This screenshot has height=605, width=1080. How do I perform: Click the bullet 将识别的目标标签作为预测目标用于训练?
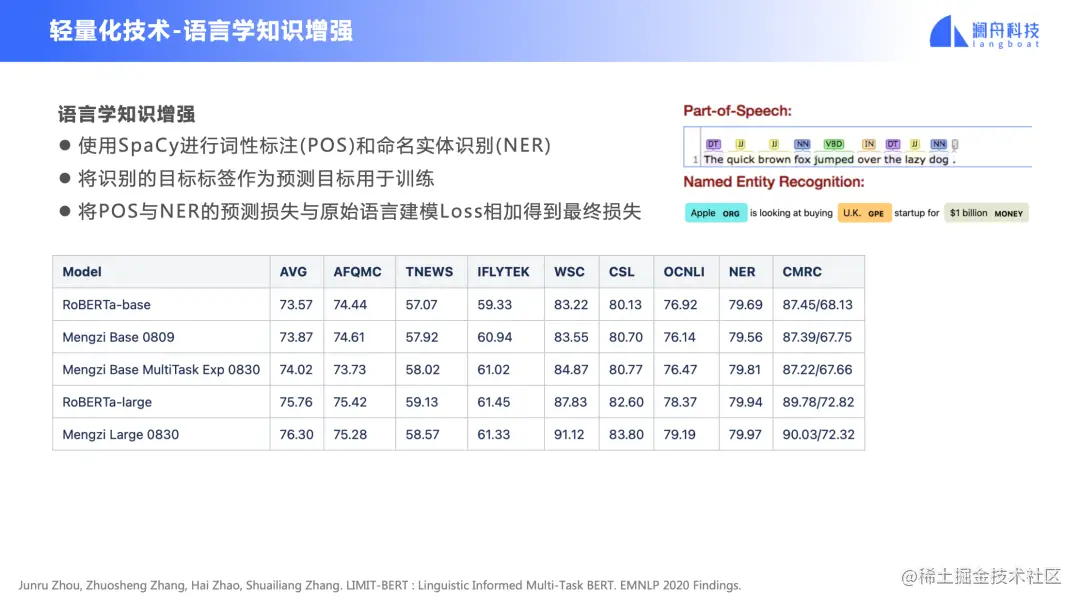(x=247, y=178)
